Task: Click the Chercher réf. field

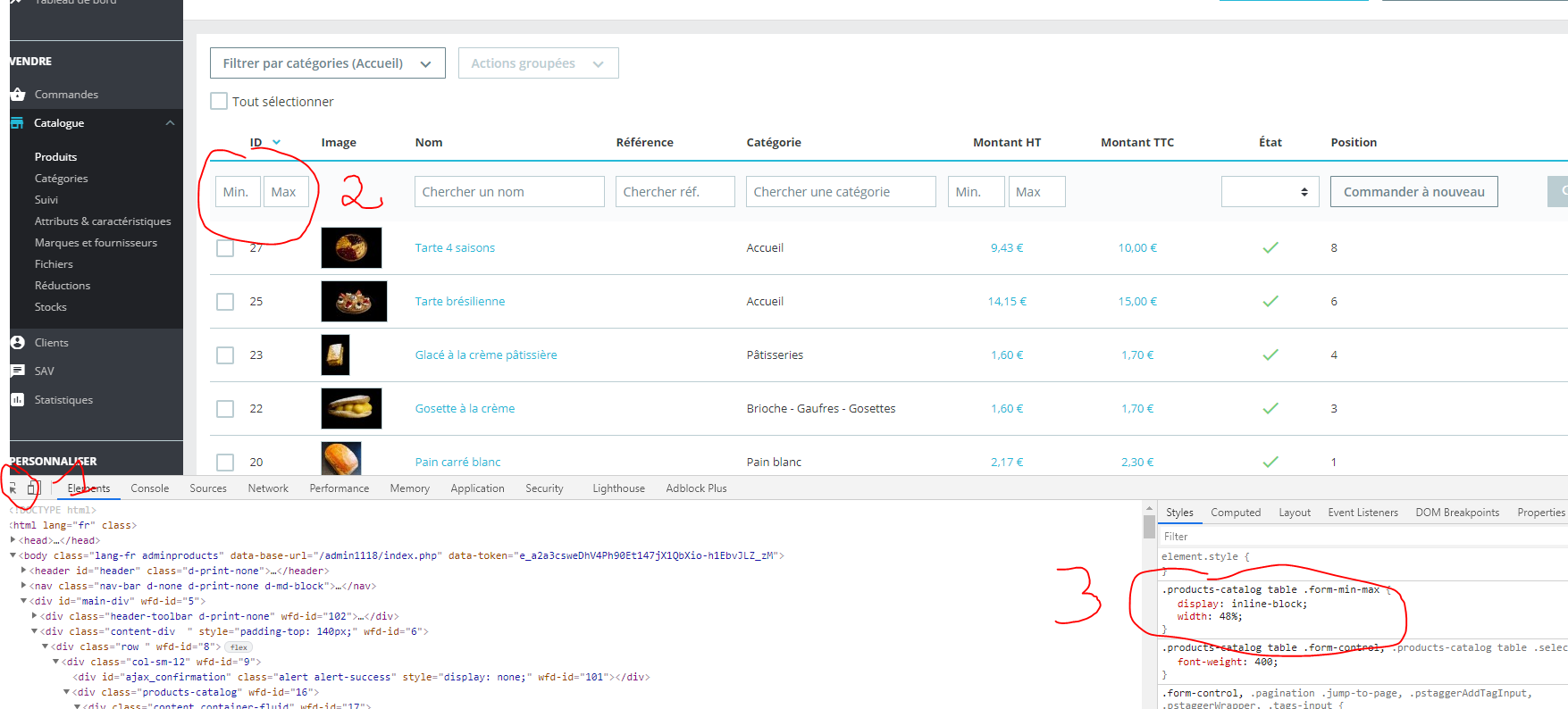Action: (x=675, y=192)
